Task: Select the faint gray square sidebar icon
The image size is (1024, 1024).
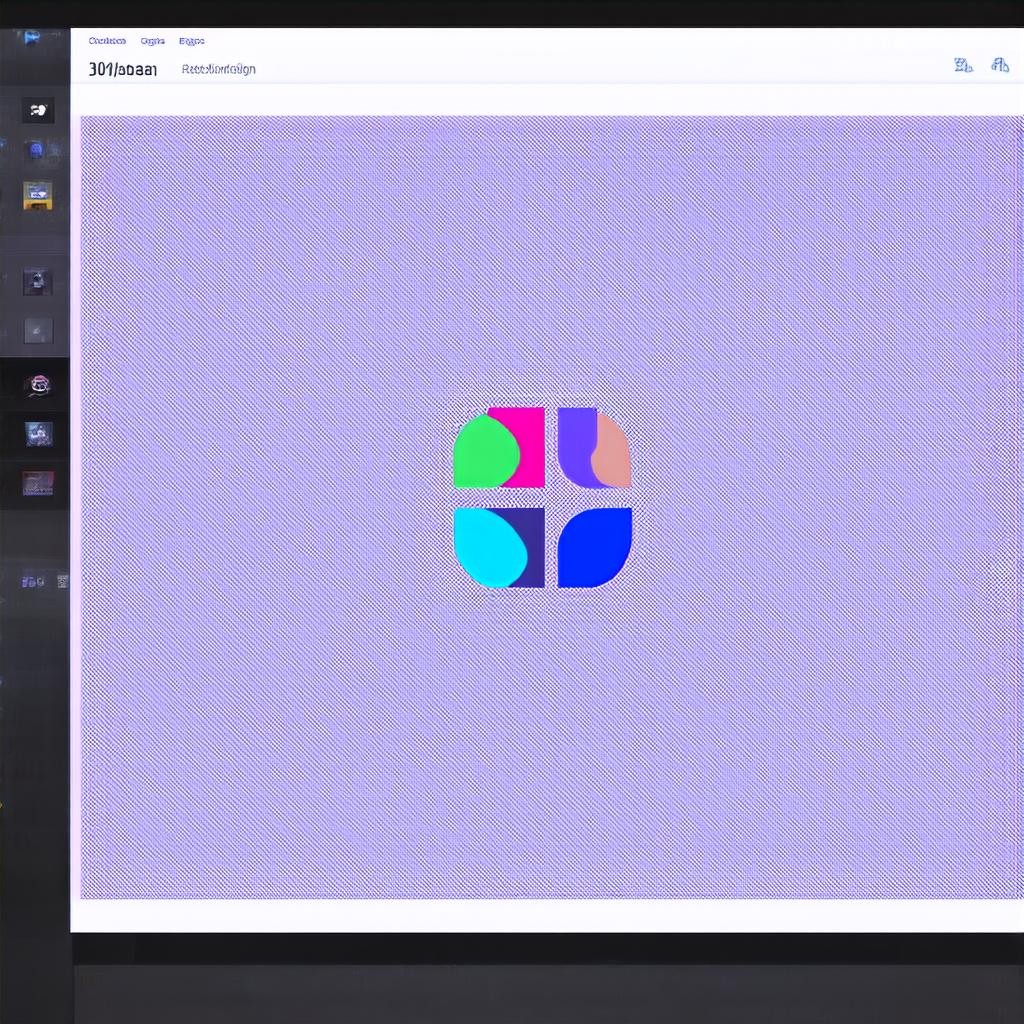Action: [38, 330]
